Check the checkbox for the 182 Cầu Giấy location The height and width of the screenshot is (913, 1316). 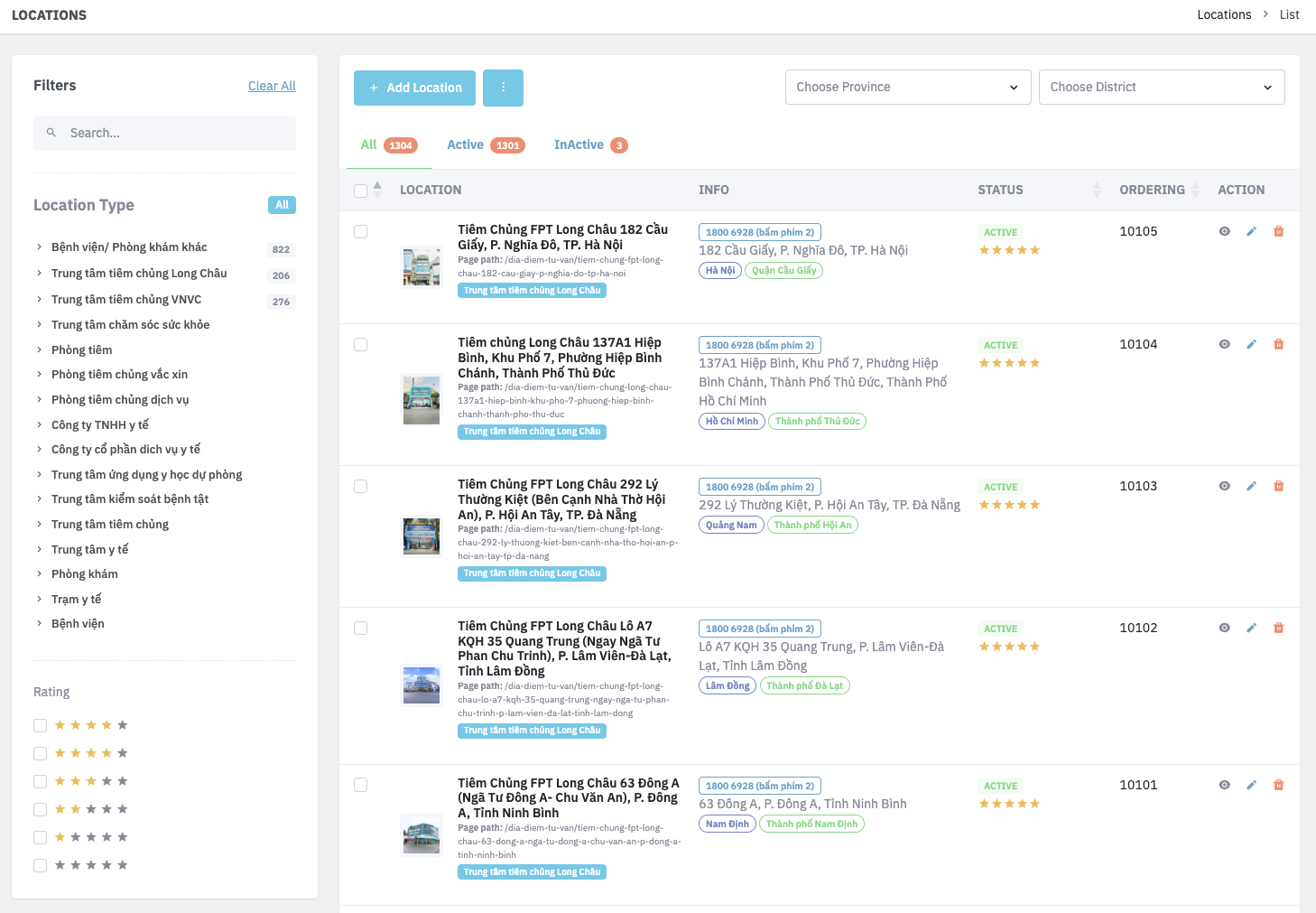point(360,231)
